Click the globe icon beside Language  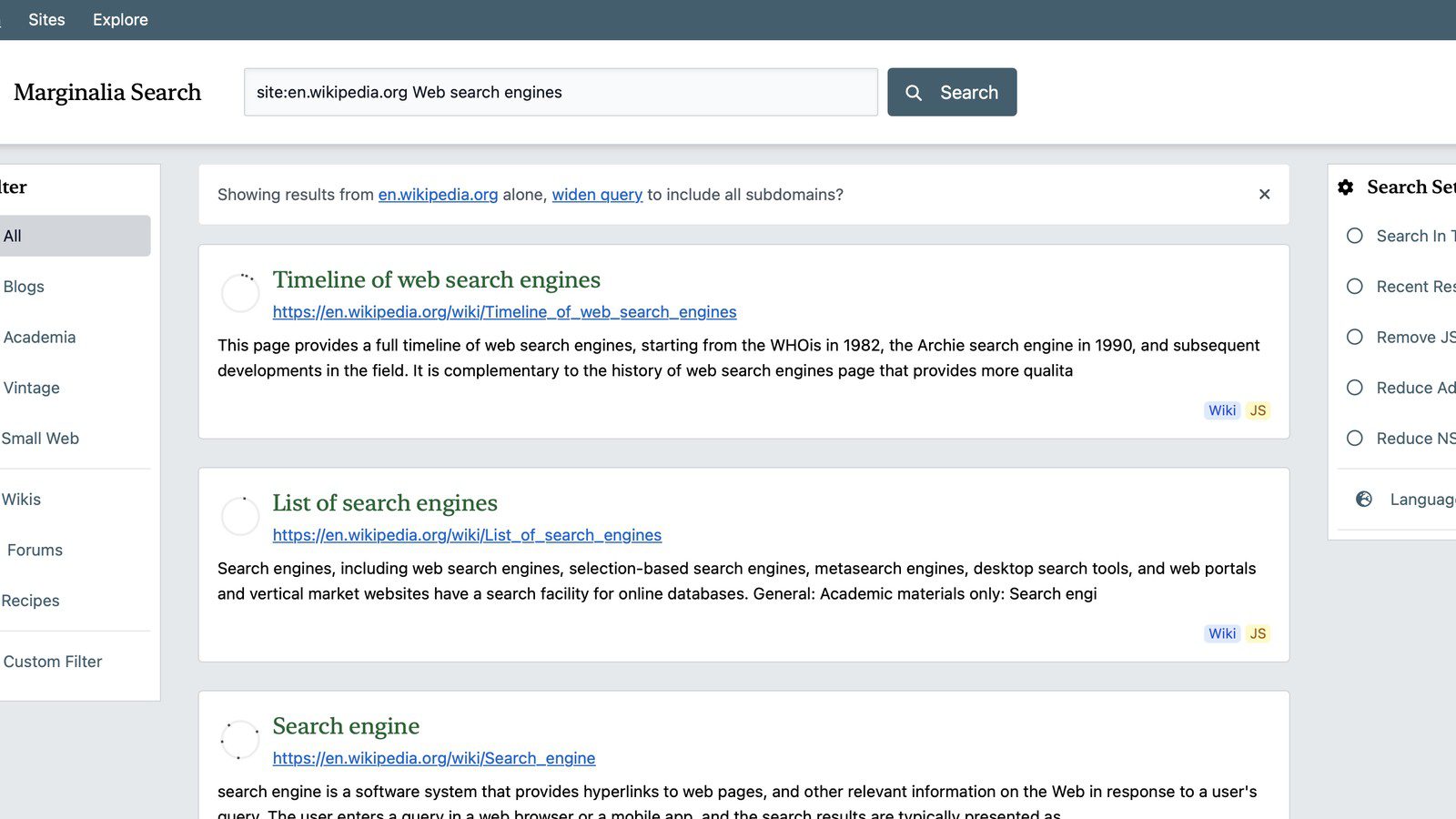click(1363, 499)
